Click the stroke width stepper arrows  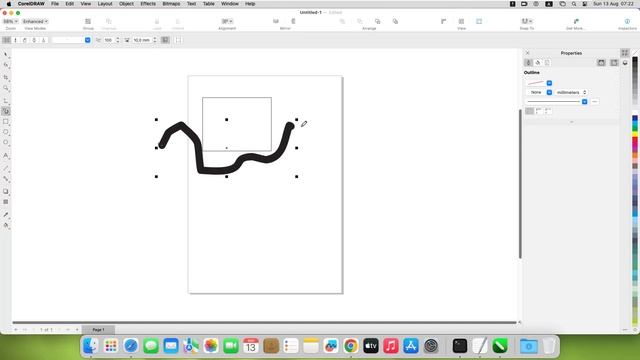coord(155,40)
